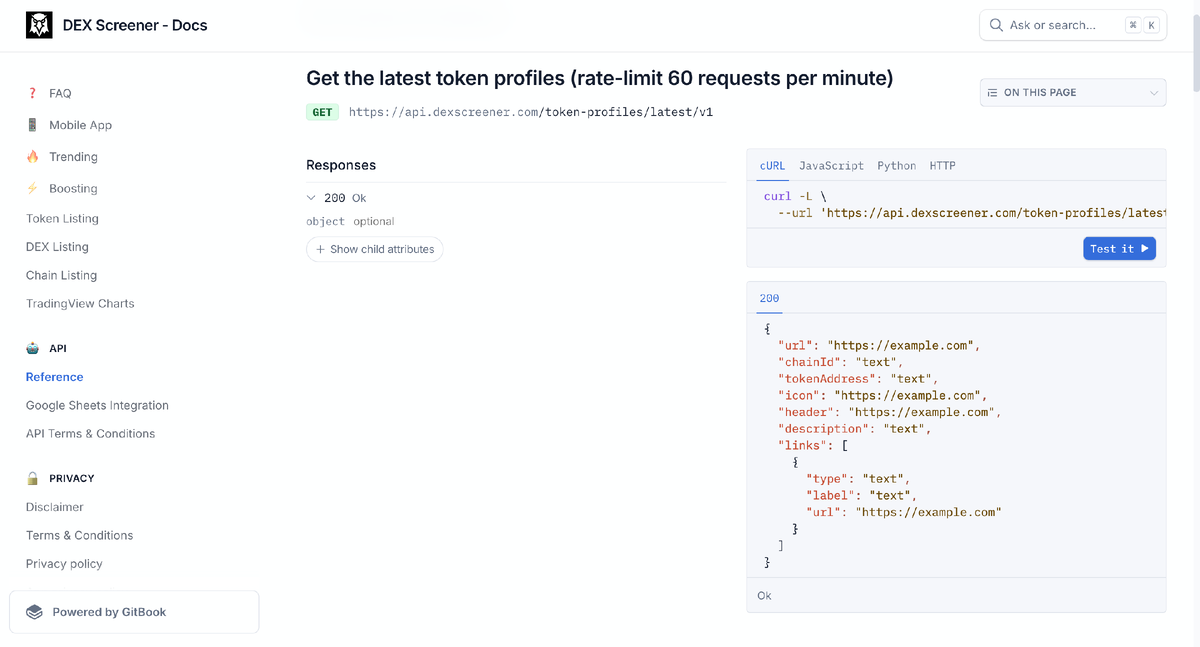
Task: Click the GitBook logo icon
Action: tap(35, 612)
